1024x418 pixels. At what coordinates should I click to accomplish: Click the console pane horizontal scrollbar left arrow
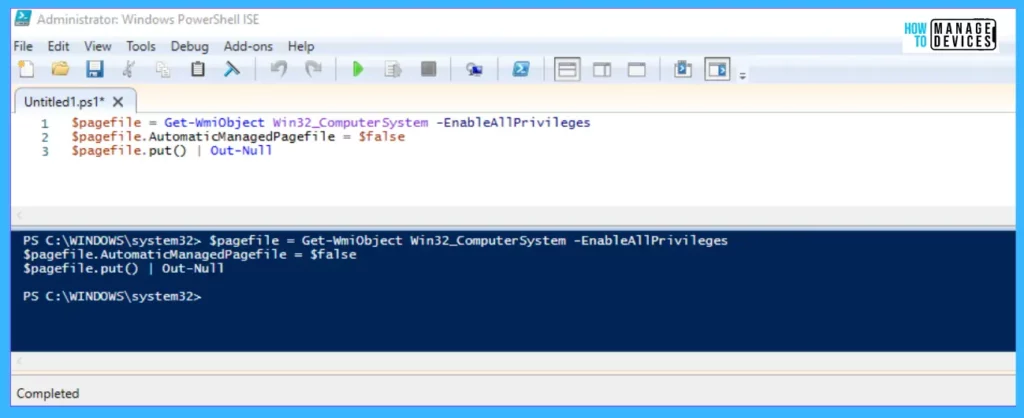pos(20,361)
